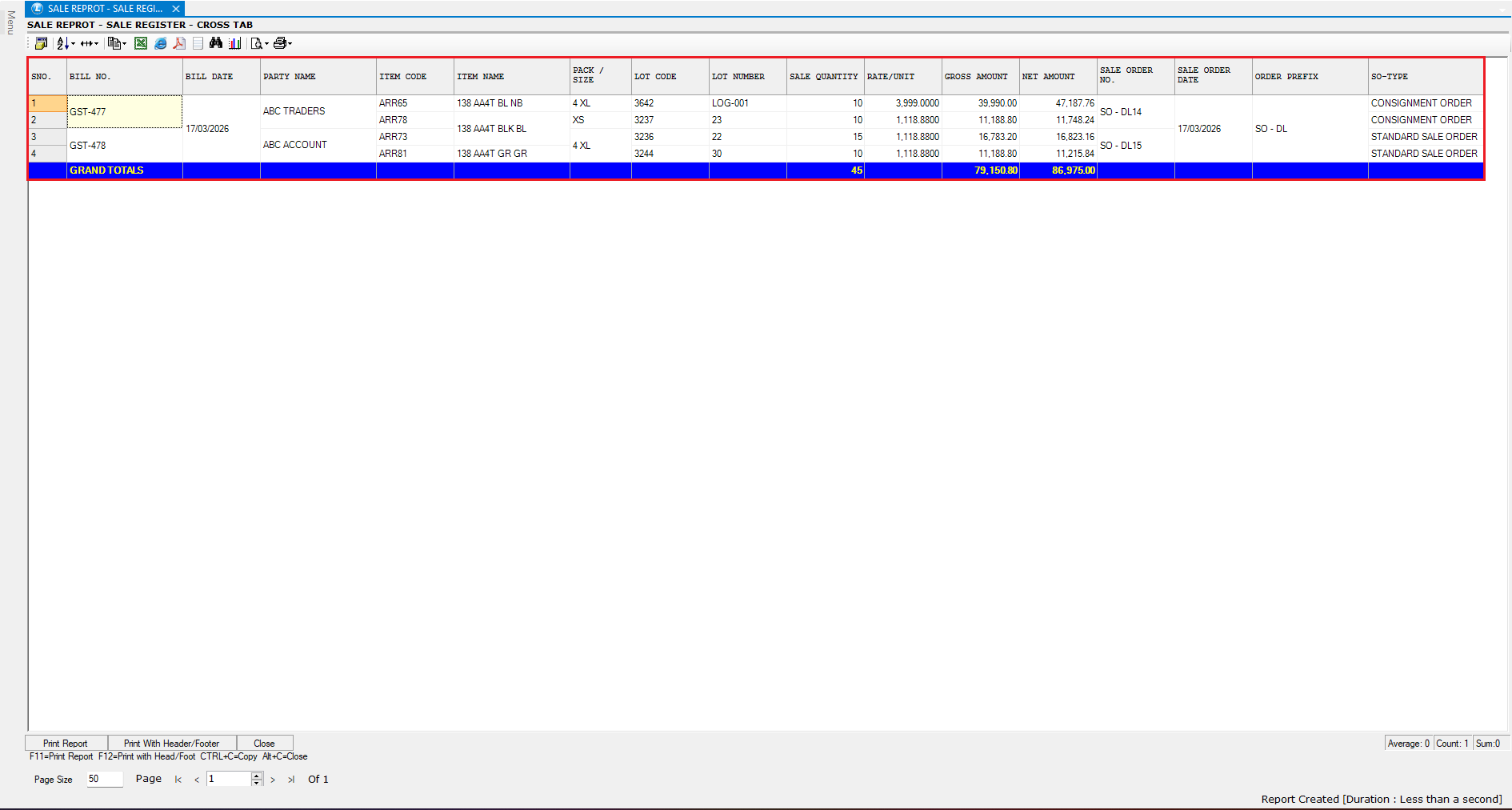Increase page number with stepper up arrow
The width and height of the screenshot is (1512, 810).
256,776
